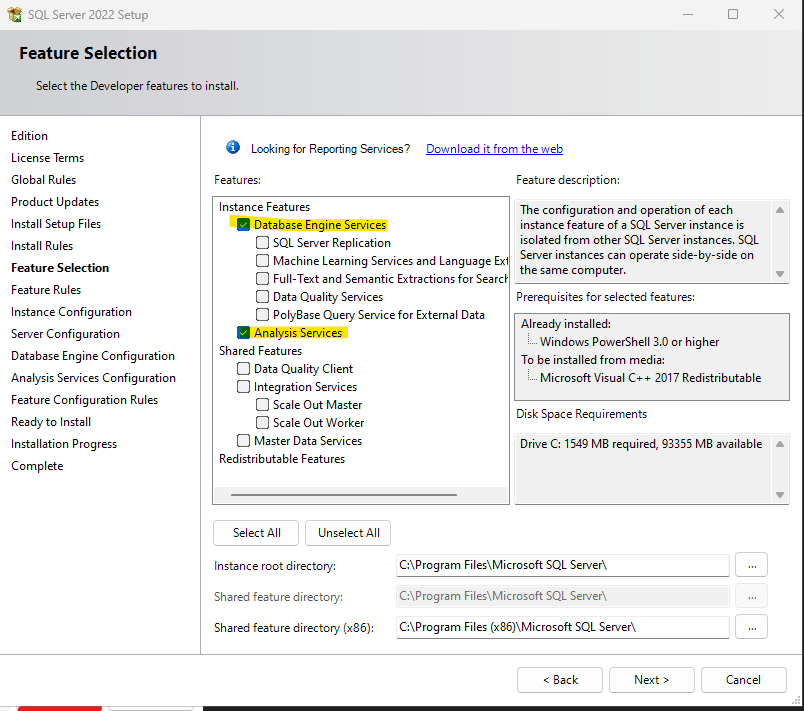
Task: Click the Select All button
Action: coord(256,533)
